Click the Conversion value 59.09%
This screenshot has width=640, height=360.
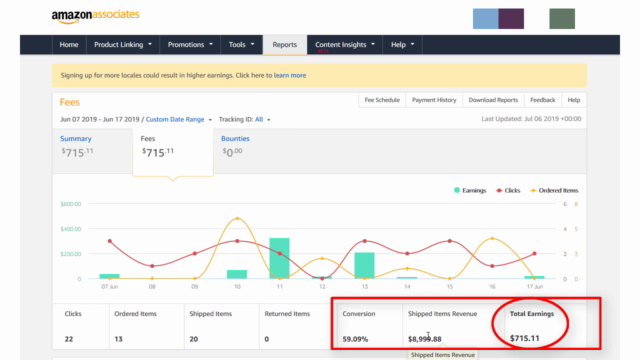point(355,339)
